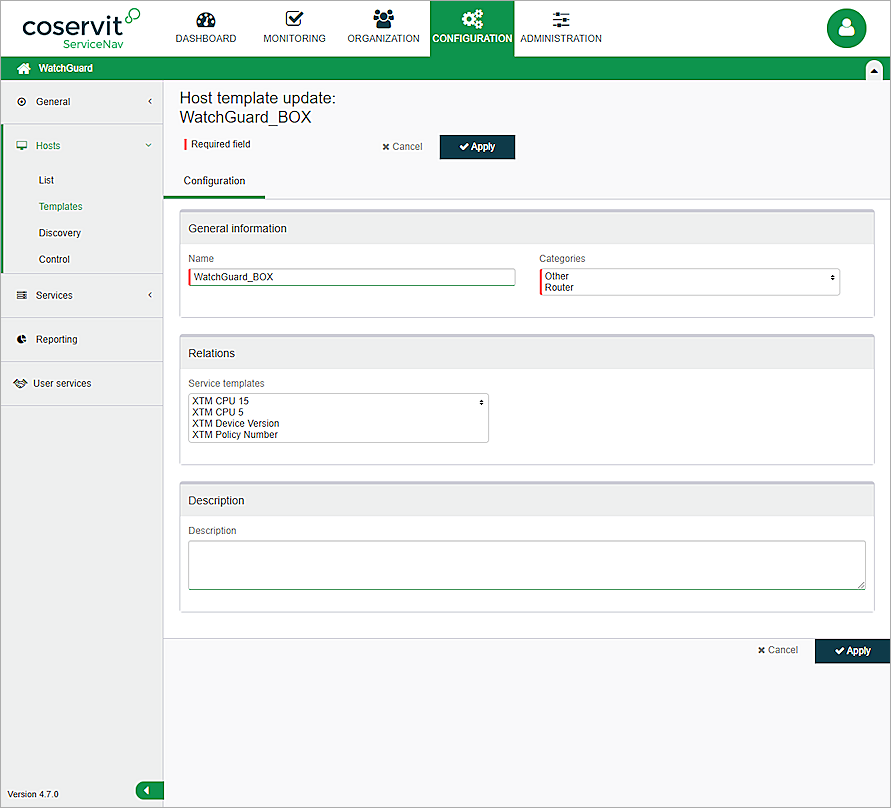Collapse the green WatchGuard banner arrow
The height and width of the screenshot is (808, 891).
pyautogui.click(x=874, y=68)
